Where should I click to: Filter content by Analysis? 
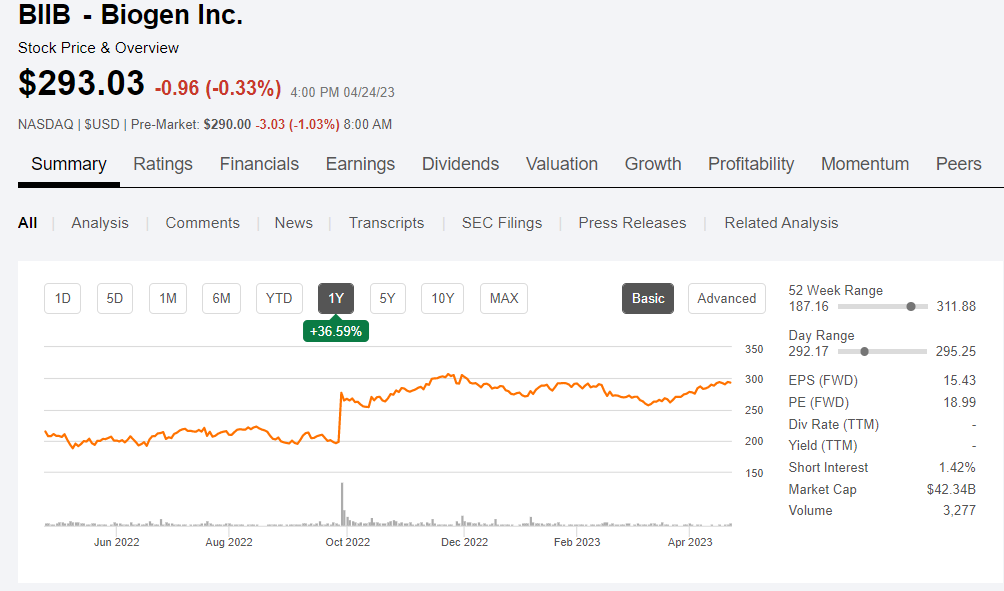[x=100, y=223]
